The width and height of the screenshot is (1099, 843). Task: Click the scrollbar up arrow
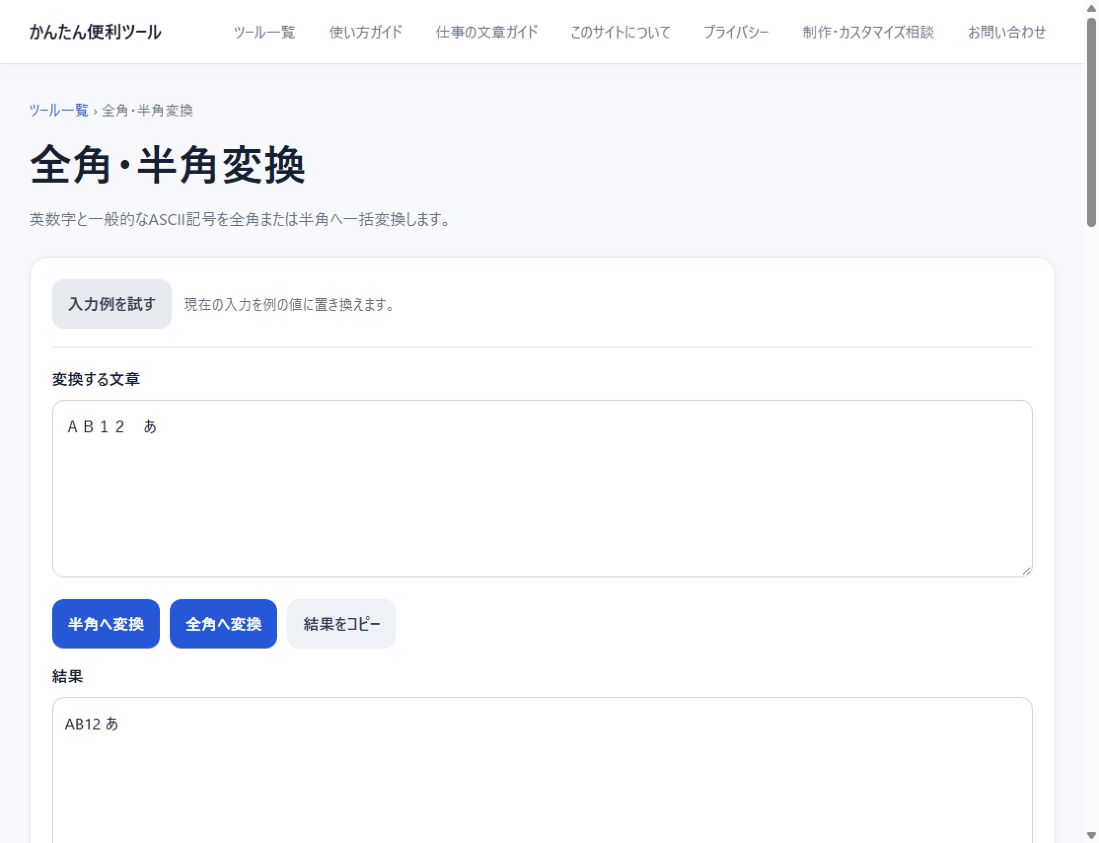click(x=1091, y=8)
